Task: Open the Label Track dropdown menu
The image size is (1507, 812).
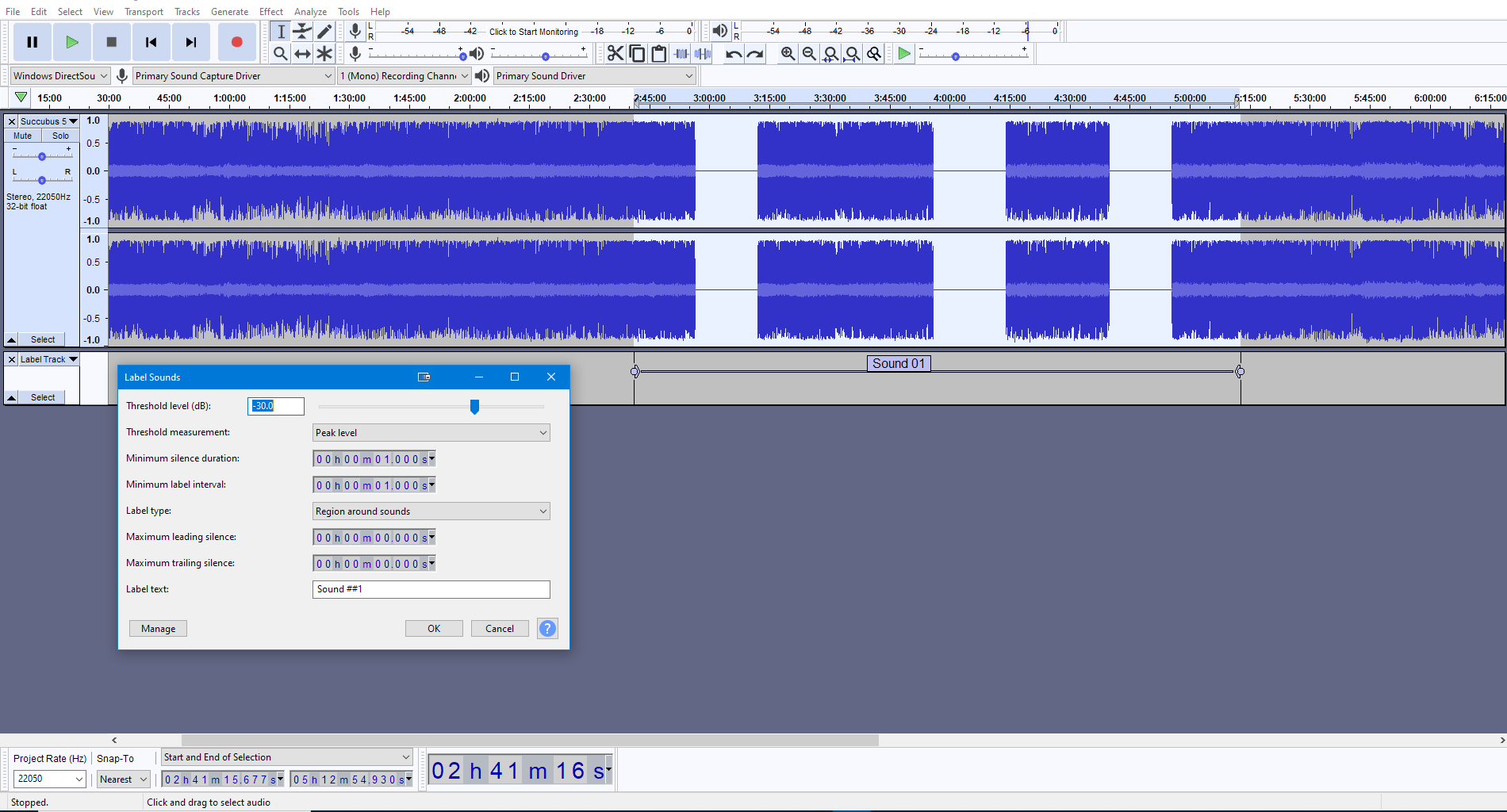Action: 48,359
